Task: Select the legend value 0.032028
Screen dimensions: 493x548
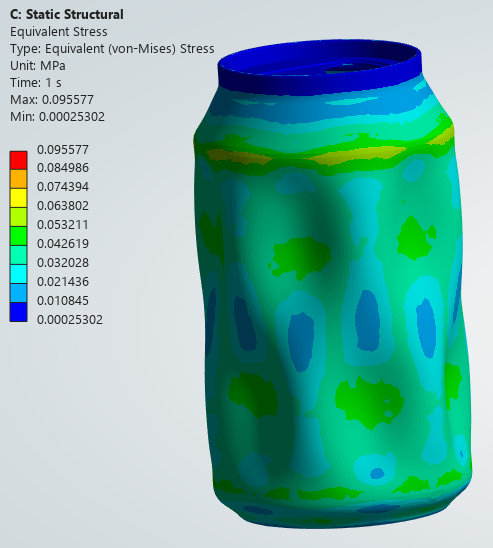Action: coord(63,262)
